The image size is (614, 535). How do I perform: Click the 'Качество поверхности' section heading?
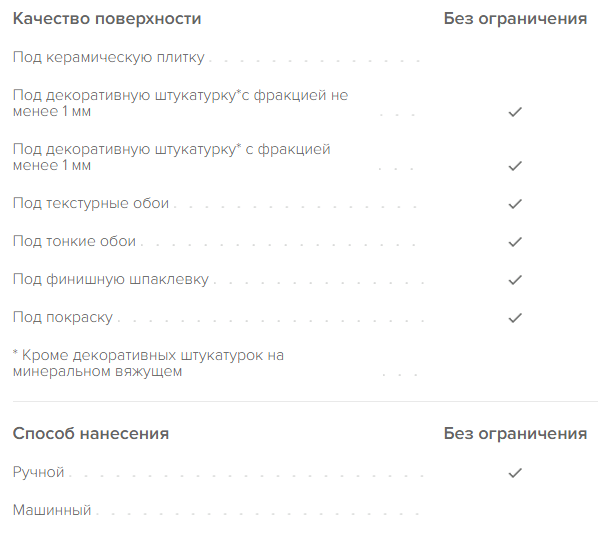[x=106, y=19]
